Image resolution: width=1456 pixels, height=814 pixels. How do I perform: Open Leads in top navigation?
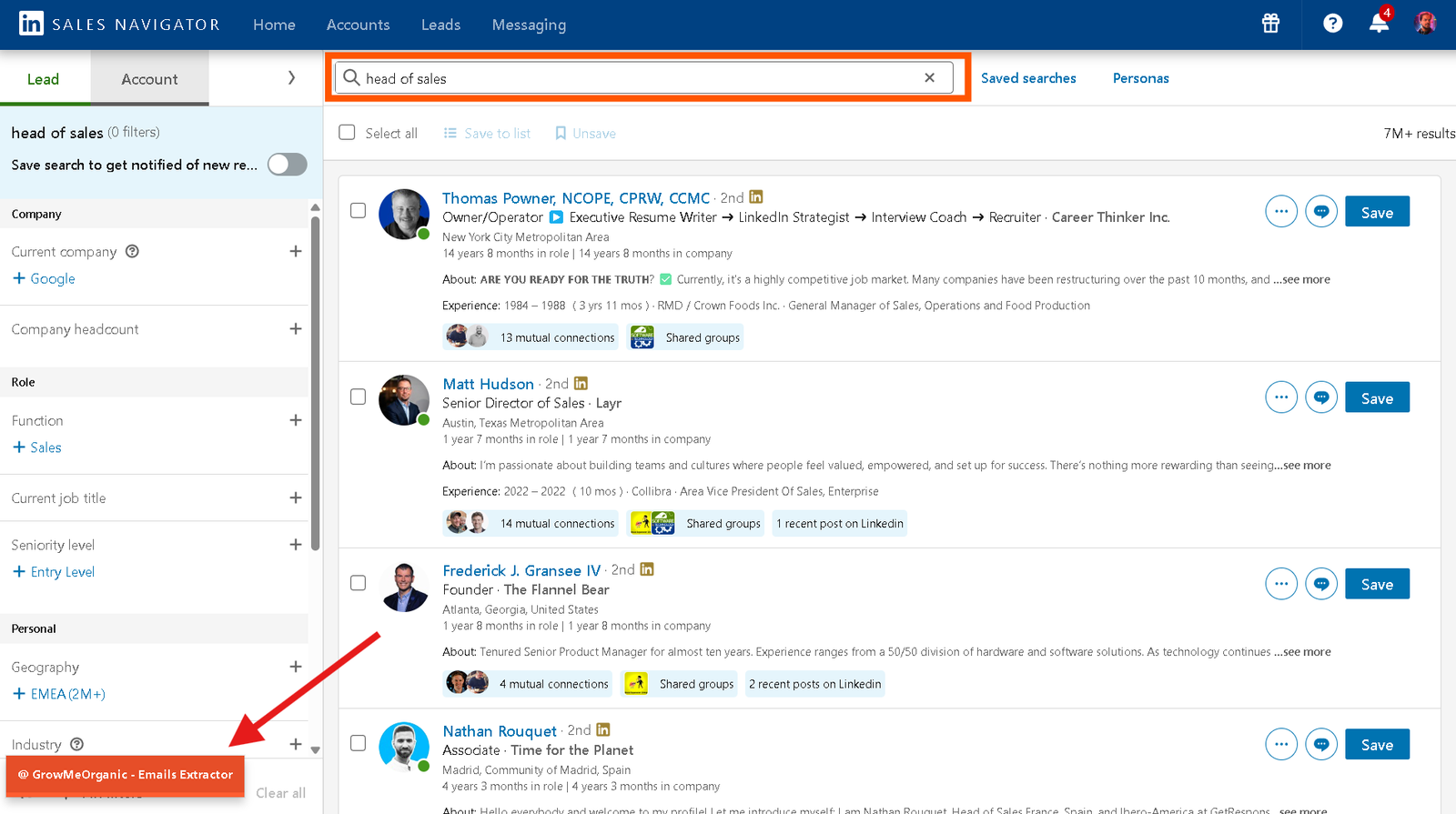440,25
